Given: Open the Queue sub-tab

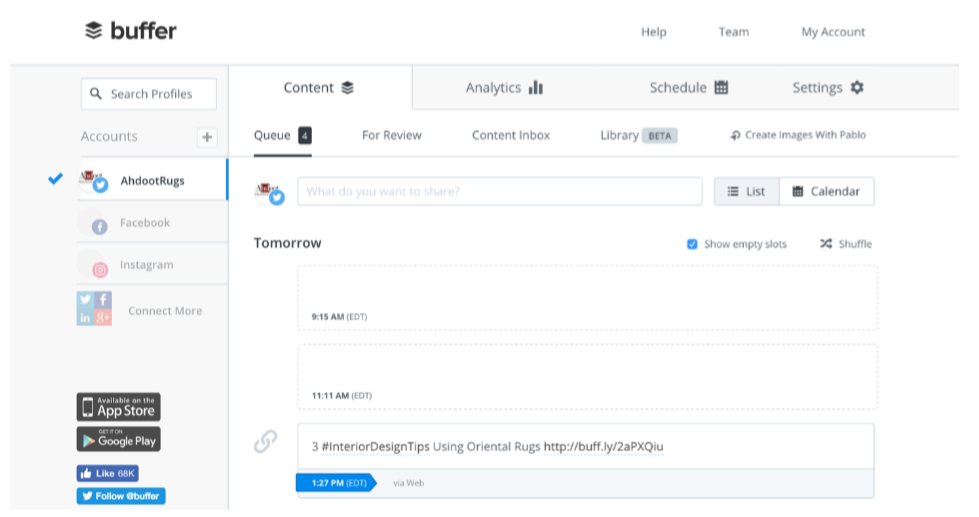Looking at the screenshot, I should (x=282, y=135).
